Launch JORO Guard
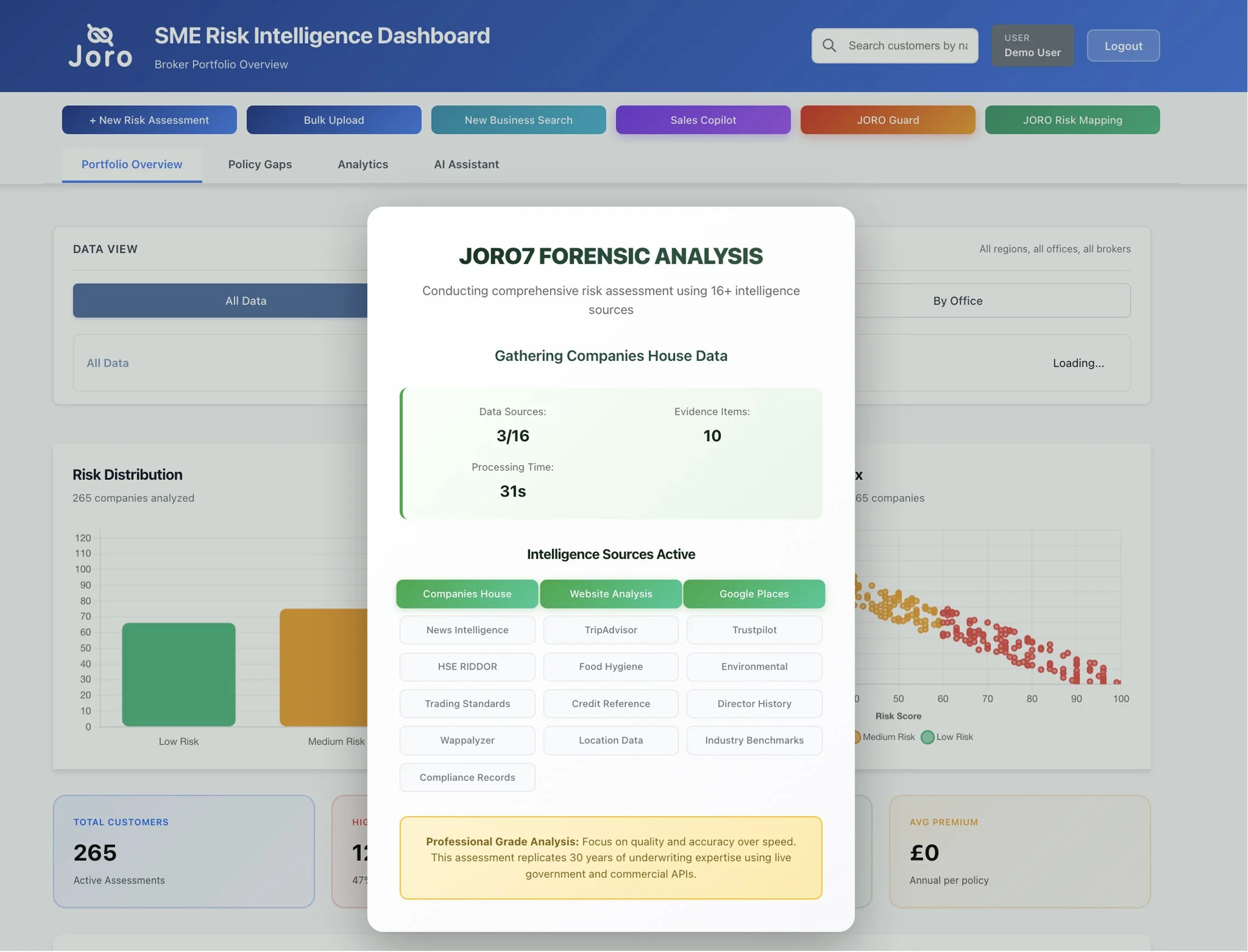The image size is (1248, 952). click(x=888, y=120)
